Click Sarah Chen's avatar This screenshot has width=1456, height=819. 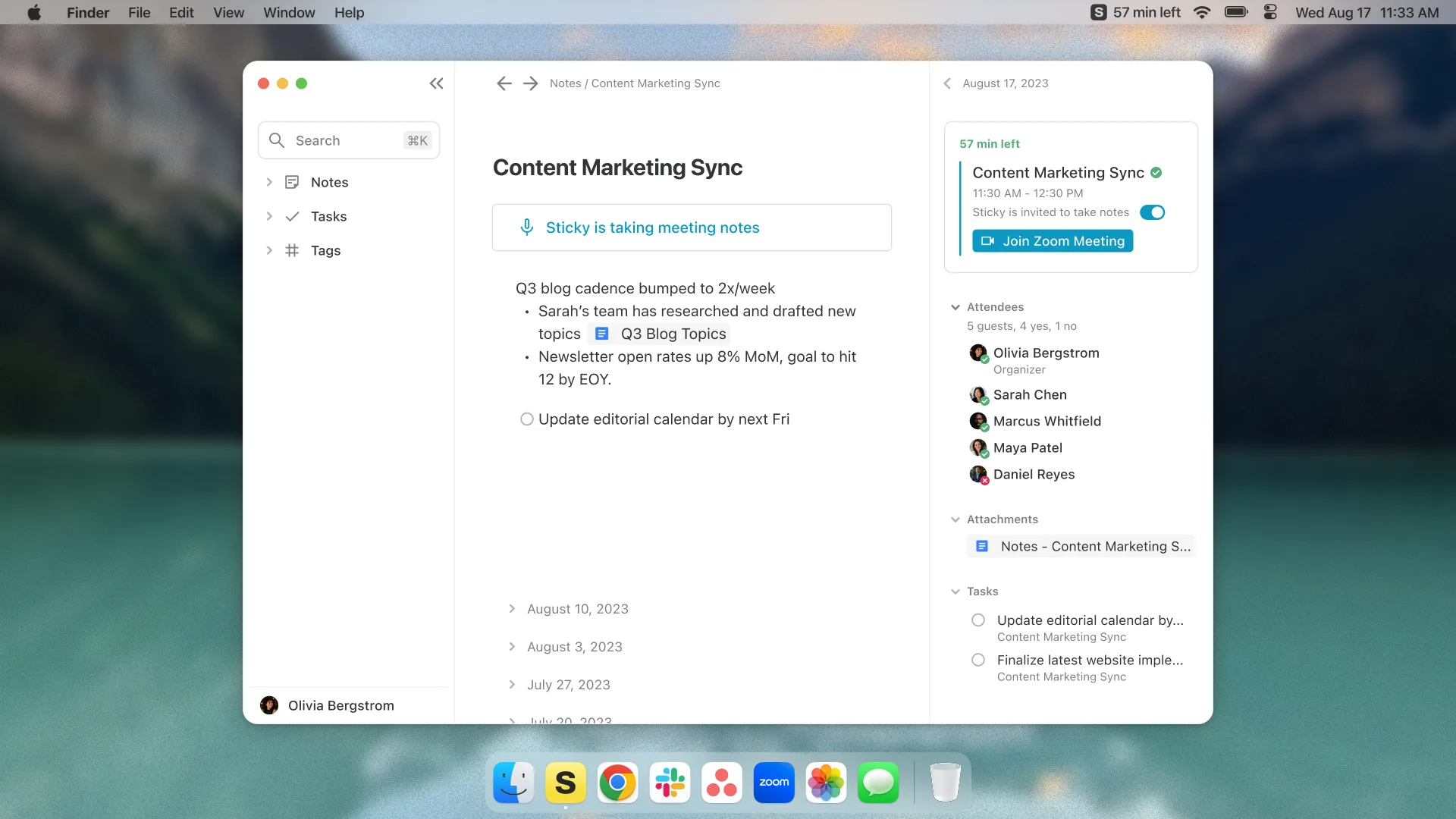click(978, 394)
